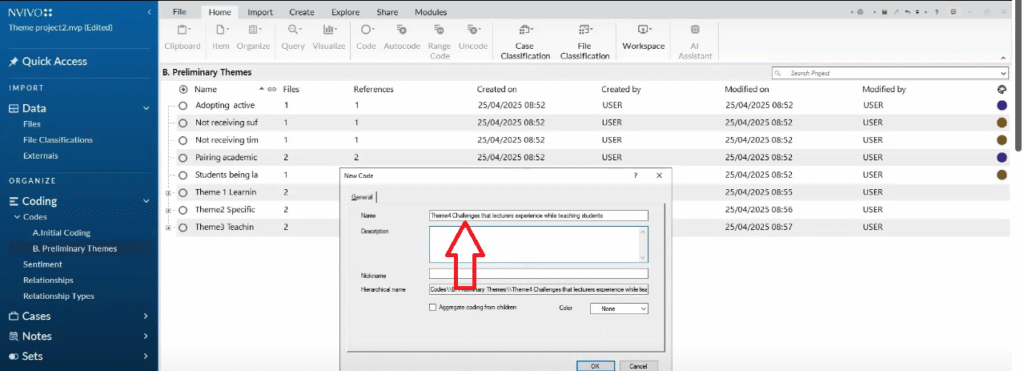
Task: Switch to the Explore ribbon tab
Action: [345, 12]
